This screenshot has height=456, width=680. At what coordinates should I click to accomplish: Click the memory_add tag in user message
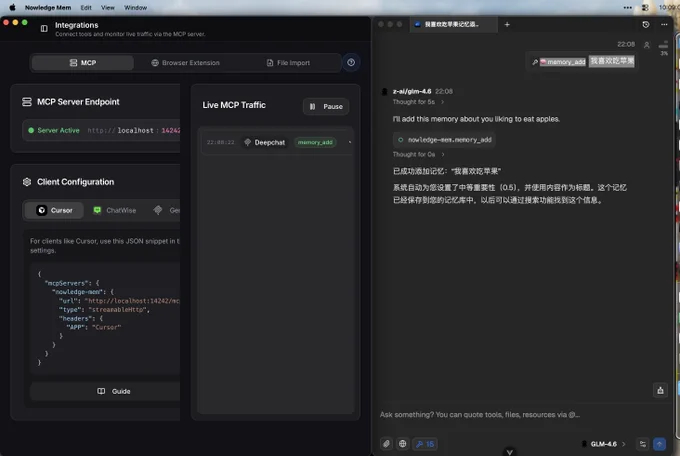pyautogui.click(x=562, y=62)
